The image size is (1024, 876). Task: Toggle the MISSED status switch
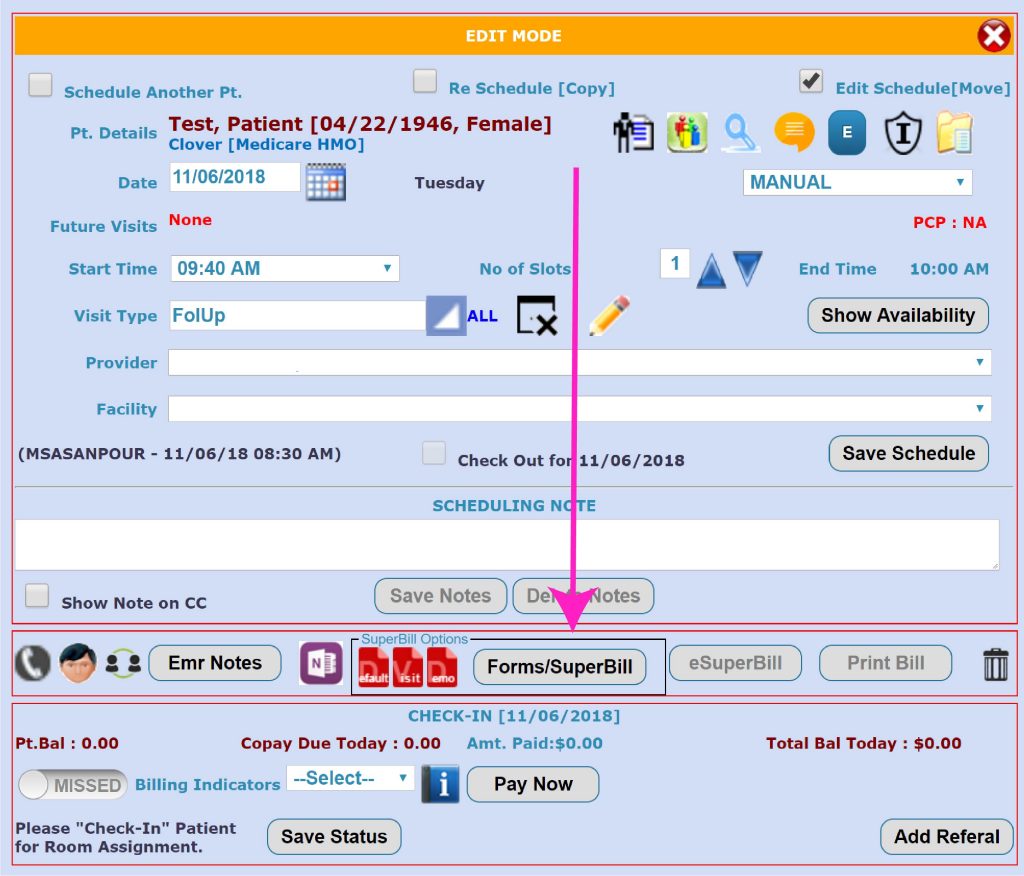tap(72, 785)
